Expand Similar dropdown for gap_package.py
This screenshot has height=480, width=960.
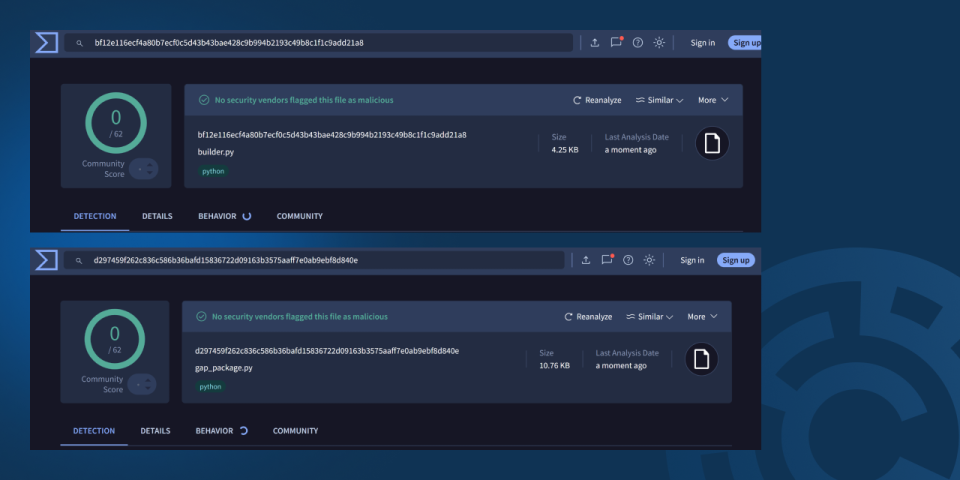click(650, 317)
